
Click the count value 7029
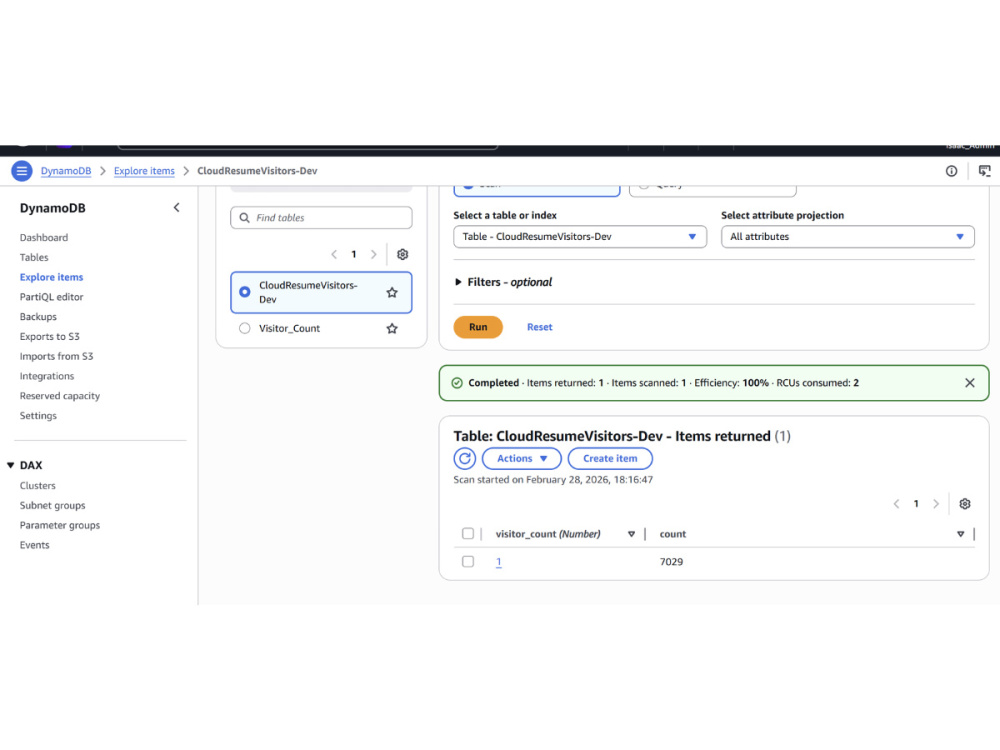pyautogui.click(x=672, y=562)
